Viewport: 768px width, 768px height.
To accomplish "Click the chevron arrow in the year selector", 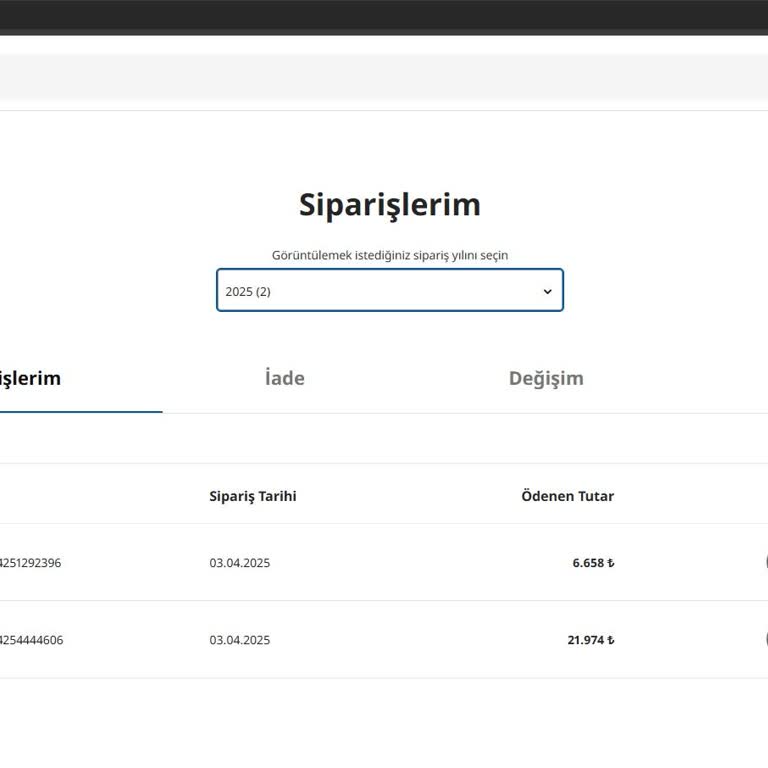I will tap(547, 292).
